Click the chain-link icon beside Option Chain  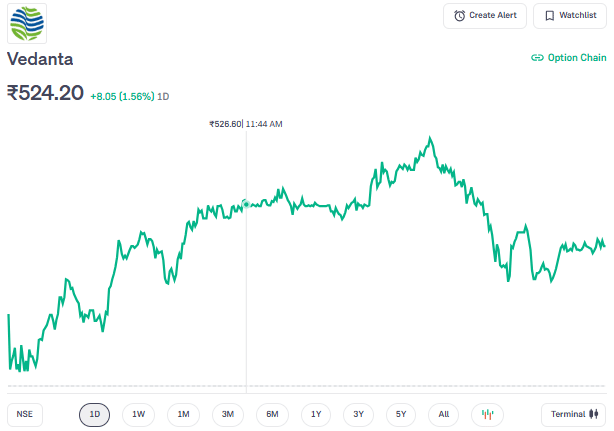[537, 58]
